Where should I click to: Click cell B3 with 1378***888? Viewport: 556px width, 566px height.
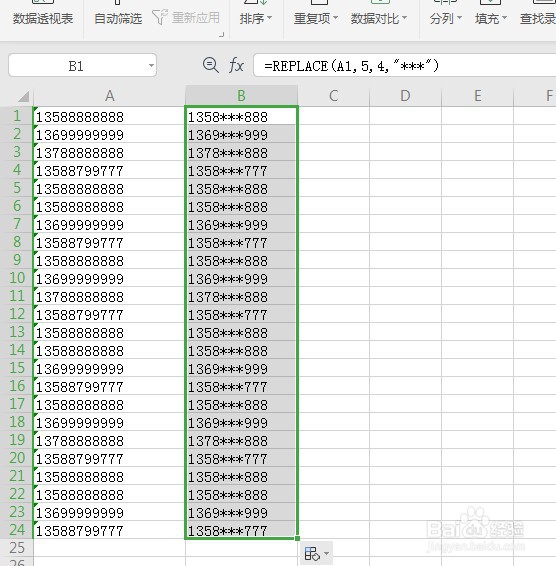tap(241, 152)
